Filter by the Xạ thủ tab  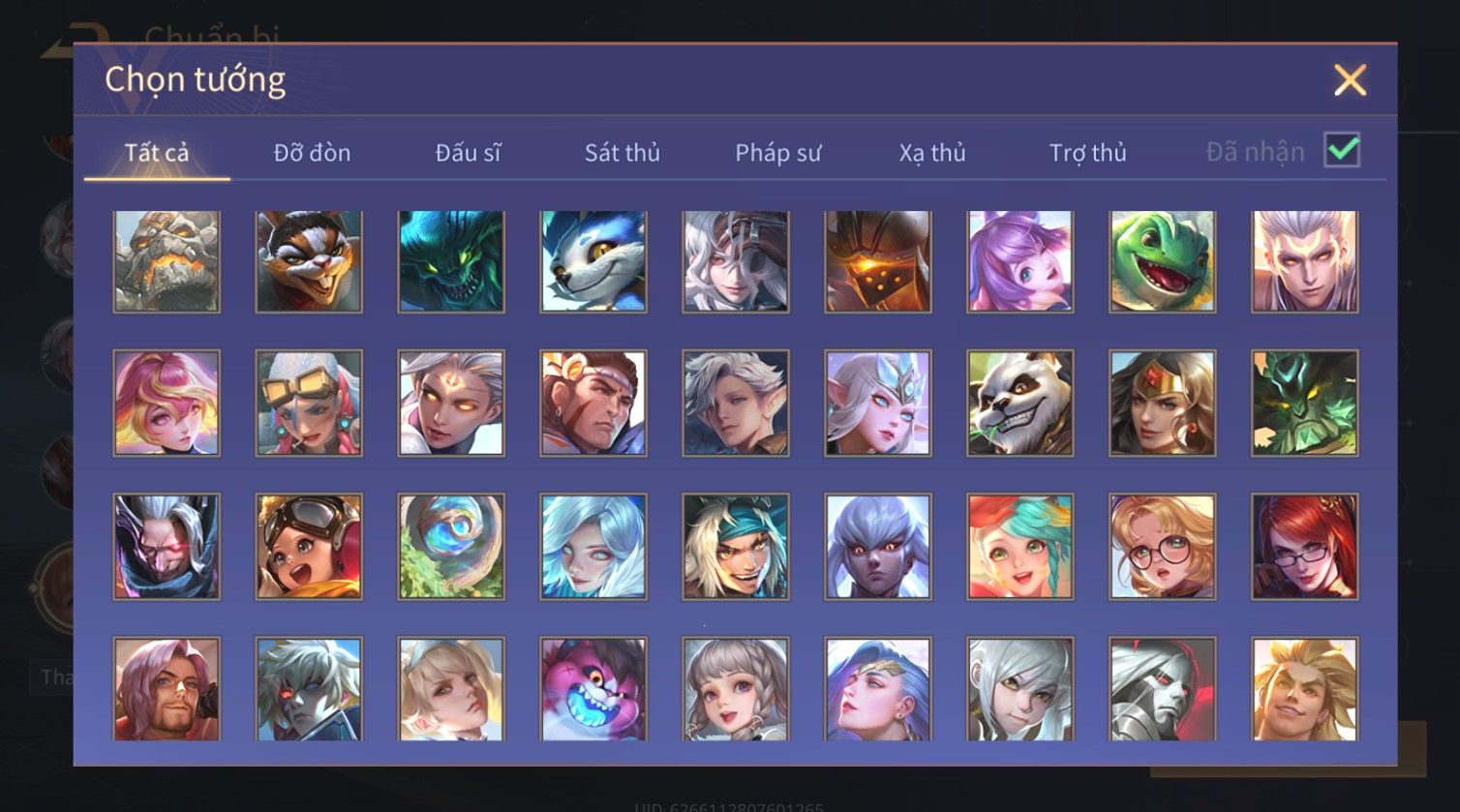932,153
